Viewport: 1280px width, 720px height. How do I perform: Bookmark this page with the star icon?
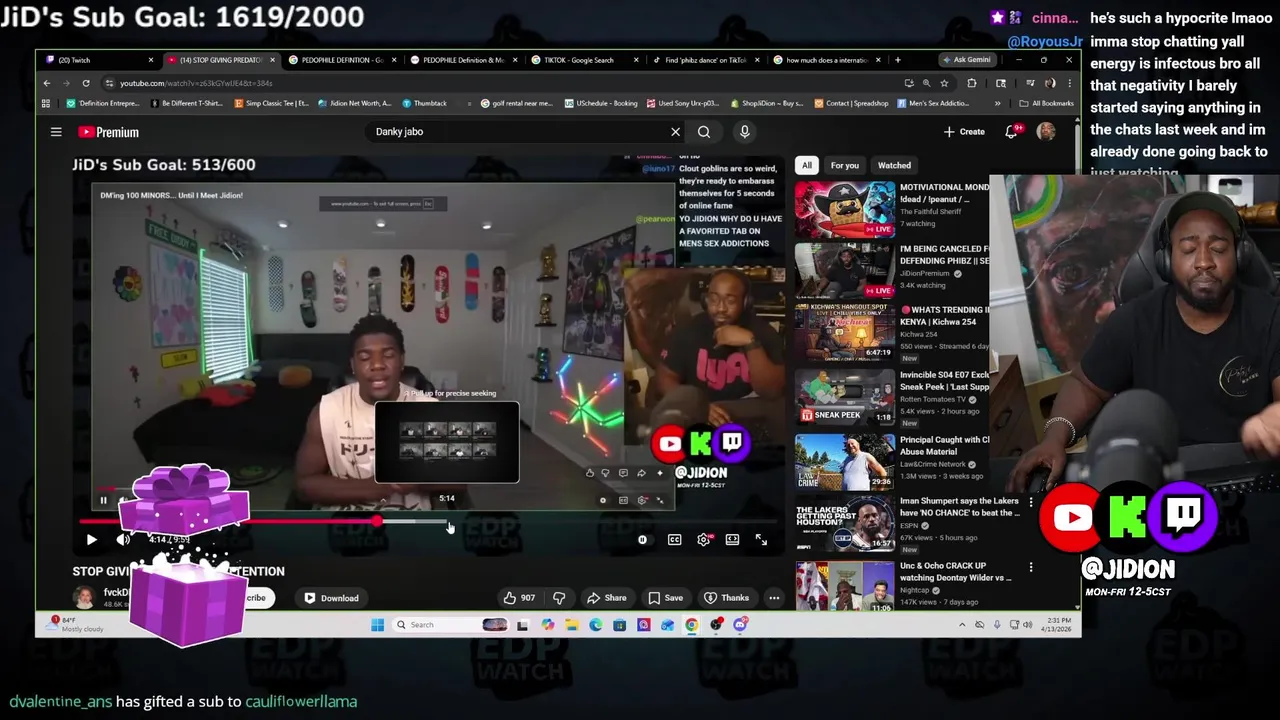(x=944, y=83)
